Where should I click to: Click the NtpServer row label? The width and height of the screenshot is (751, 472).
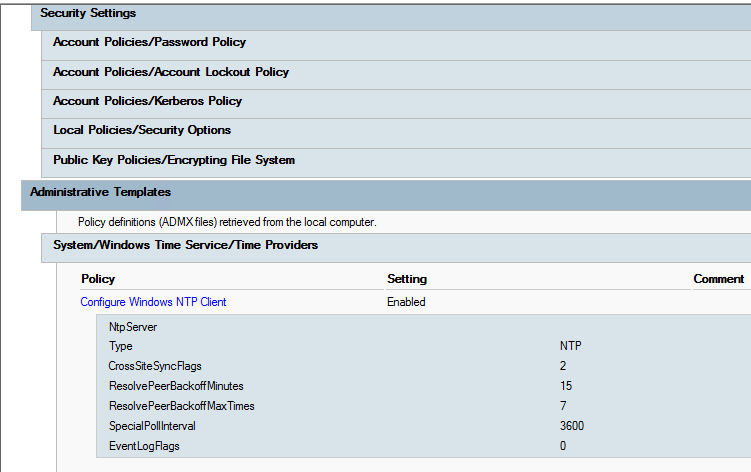[x=133, y=326]
